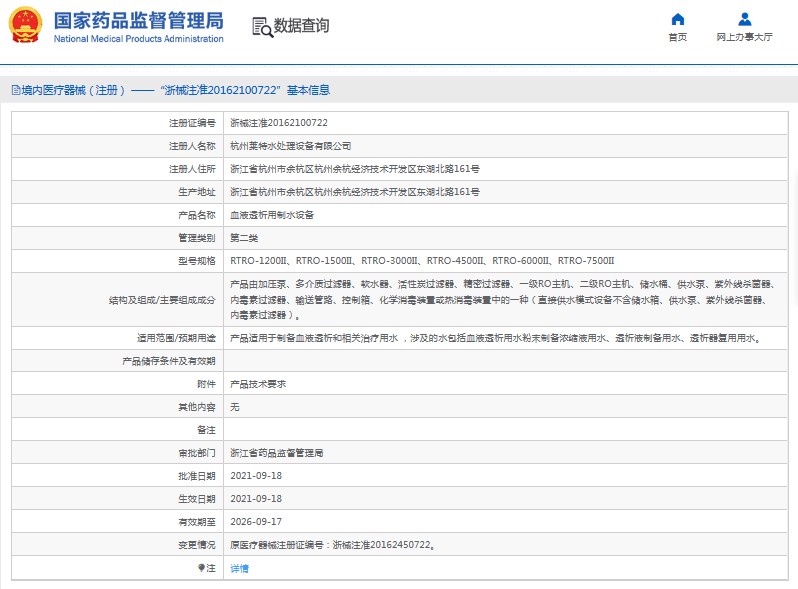Click the 网上办事大厅 text label
The image size is (798, 589).
click(744, 37)
